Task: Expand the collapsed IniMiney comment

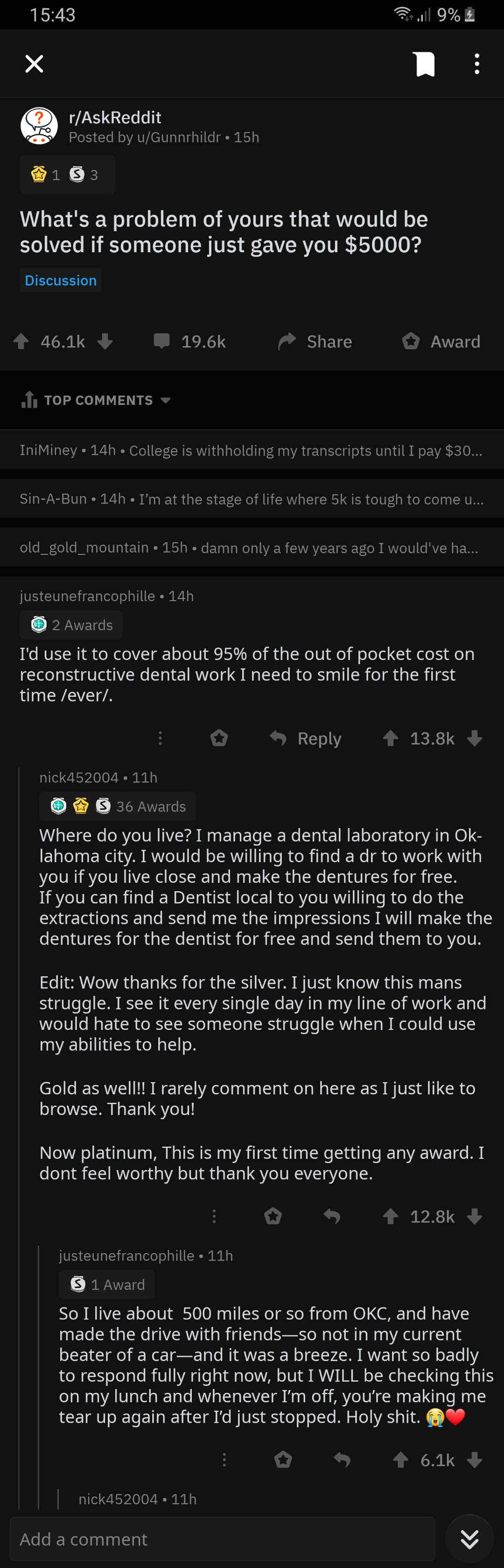Action: click(x=251, y=450)
